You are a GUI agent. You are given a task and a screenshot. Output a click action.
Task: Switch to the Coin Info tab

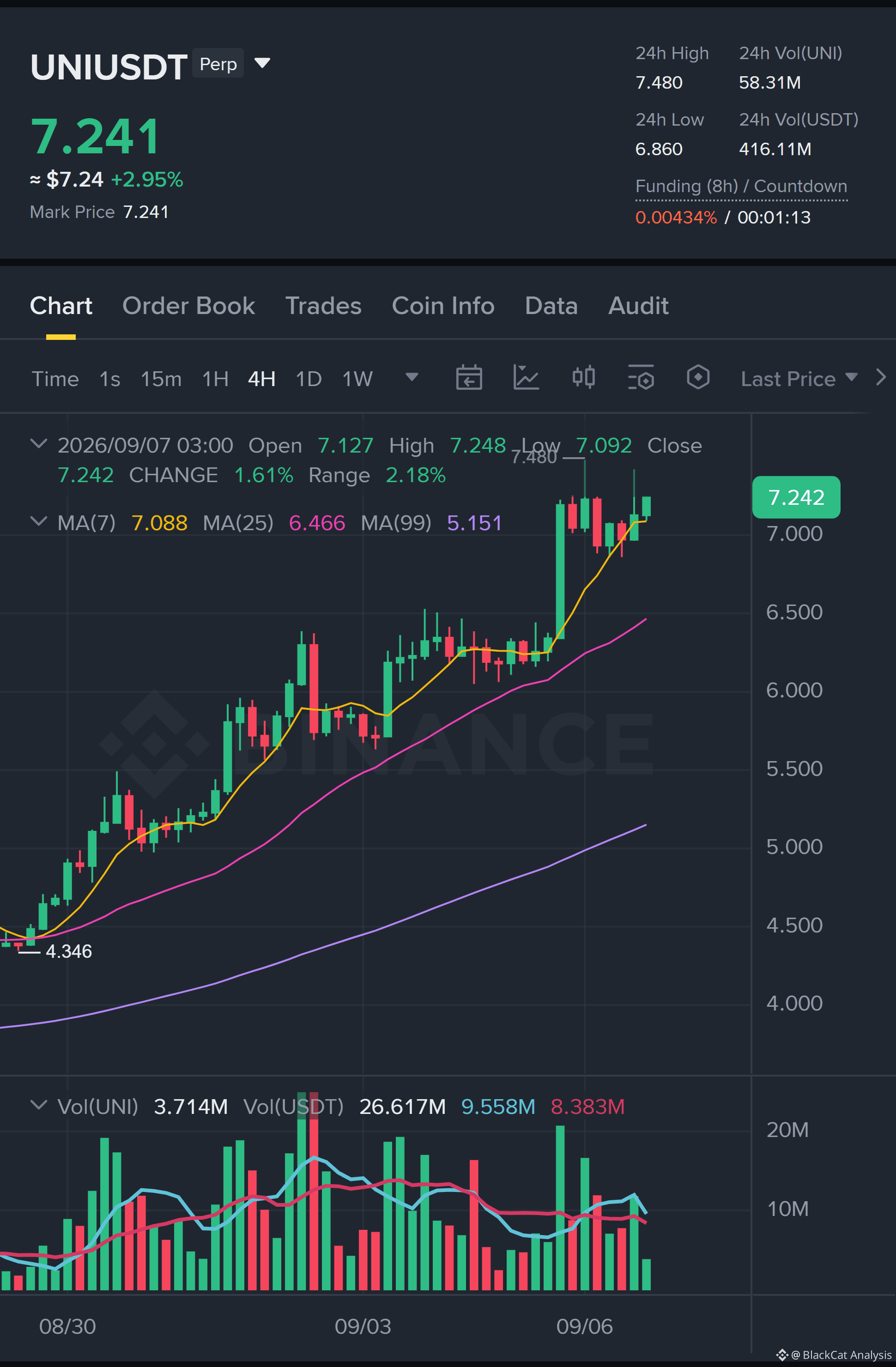pos(443,306)
